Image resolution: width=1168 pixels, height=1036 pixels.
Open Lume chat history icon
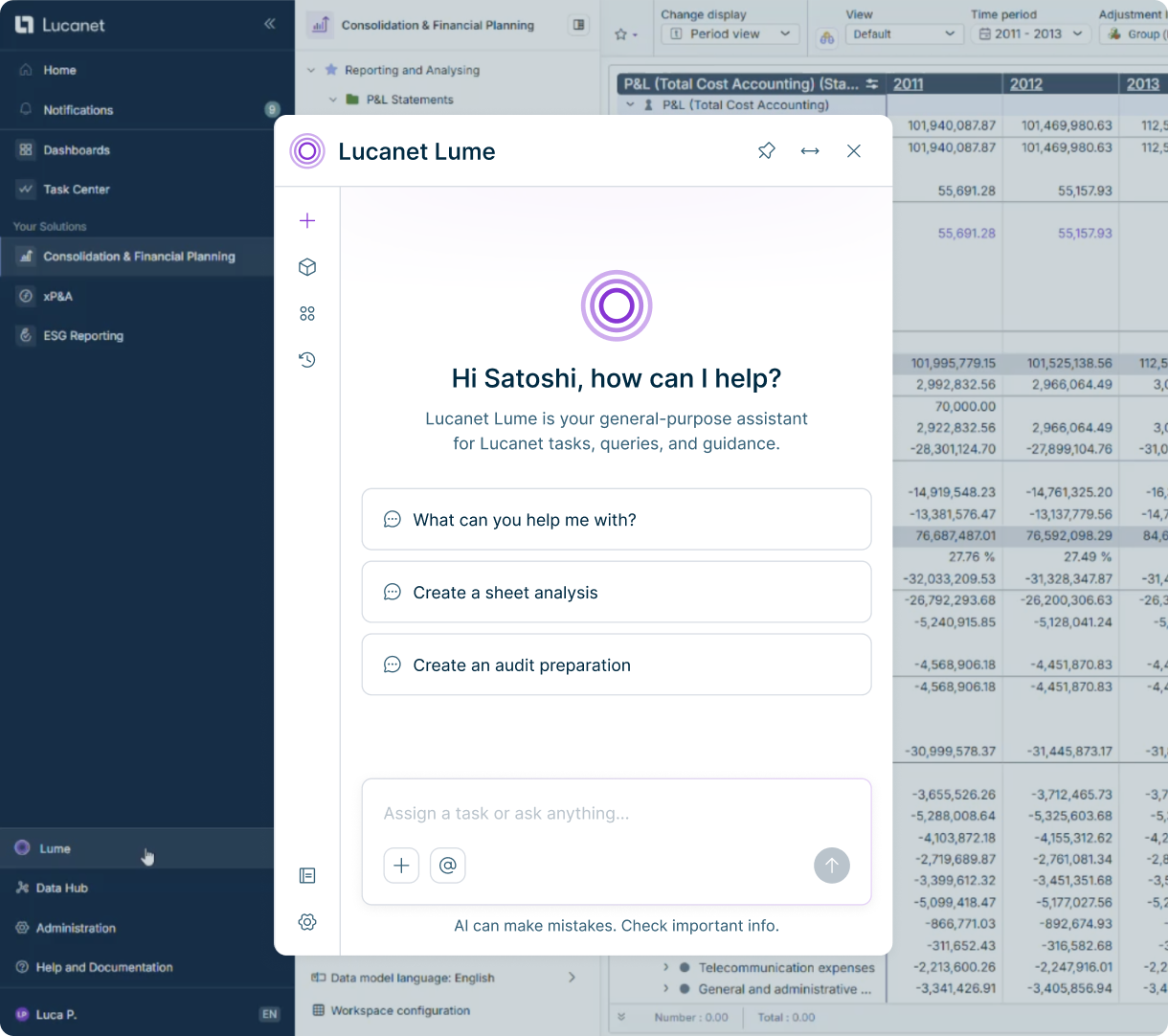[307, 360]
